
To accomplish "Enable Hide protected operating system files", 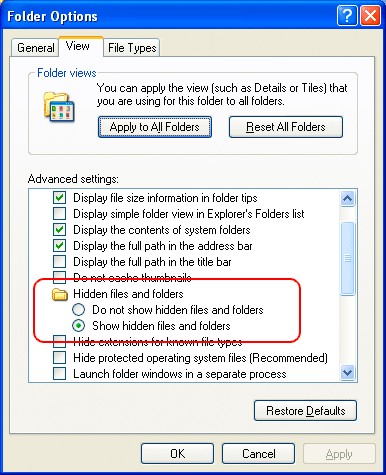I will click(x=60, y=358).
